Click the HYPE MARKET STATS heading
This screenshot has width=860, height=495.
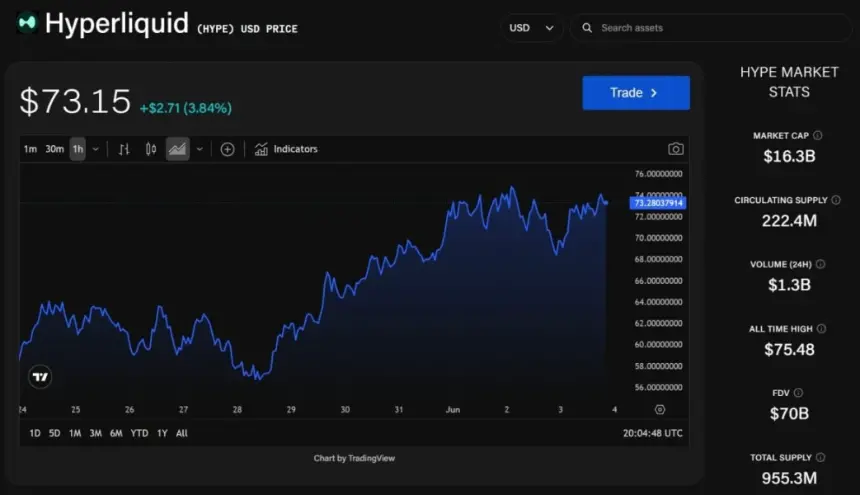[x=789, y=82]
